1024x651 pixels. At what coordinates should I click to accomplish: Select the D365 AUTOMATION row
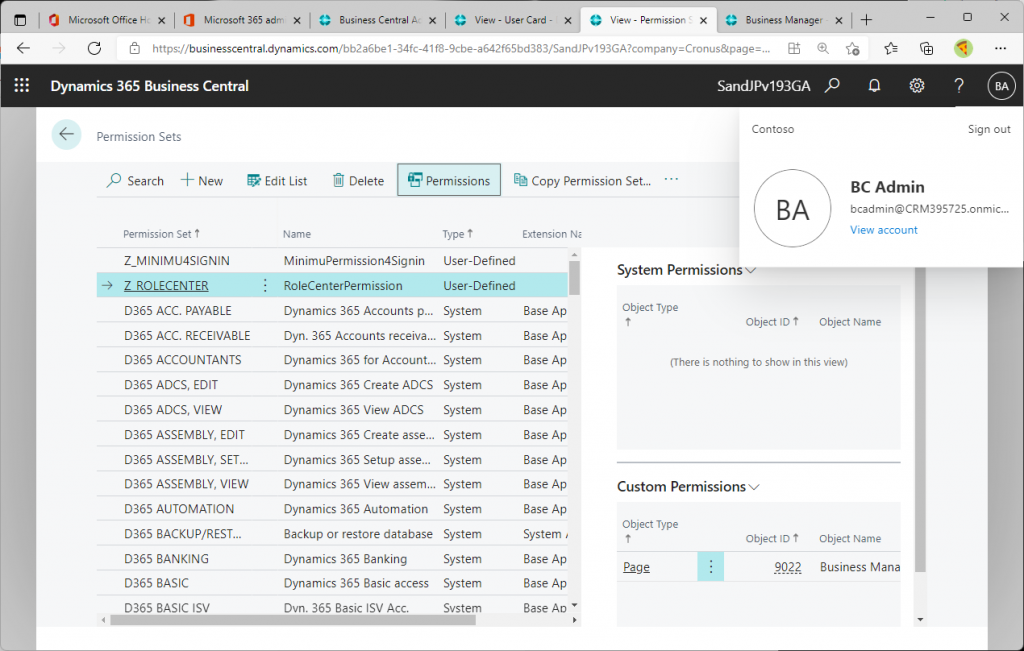(332, 509)
